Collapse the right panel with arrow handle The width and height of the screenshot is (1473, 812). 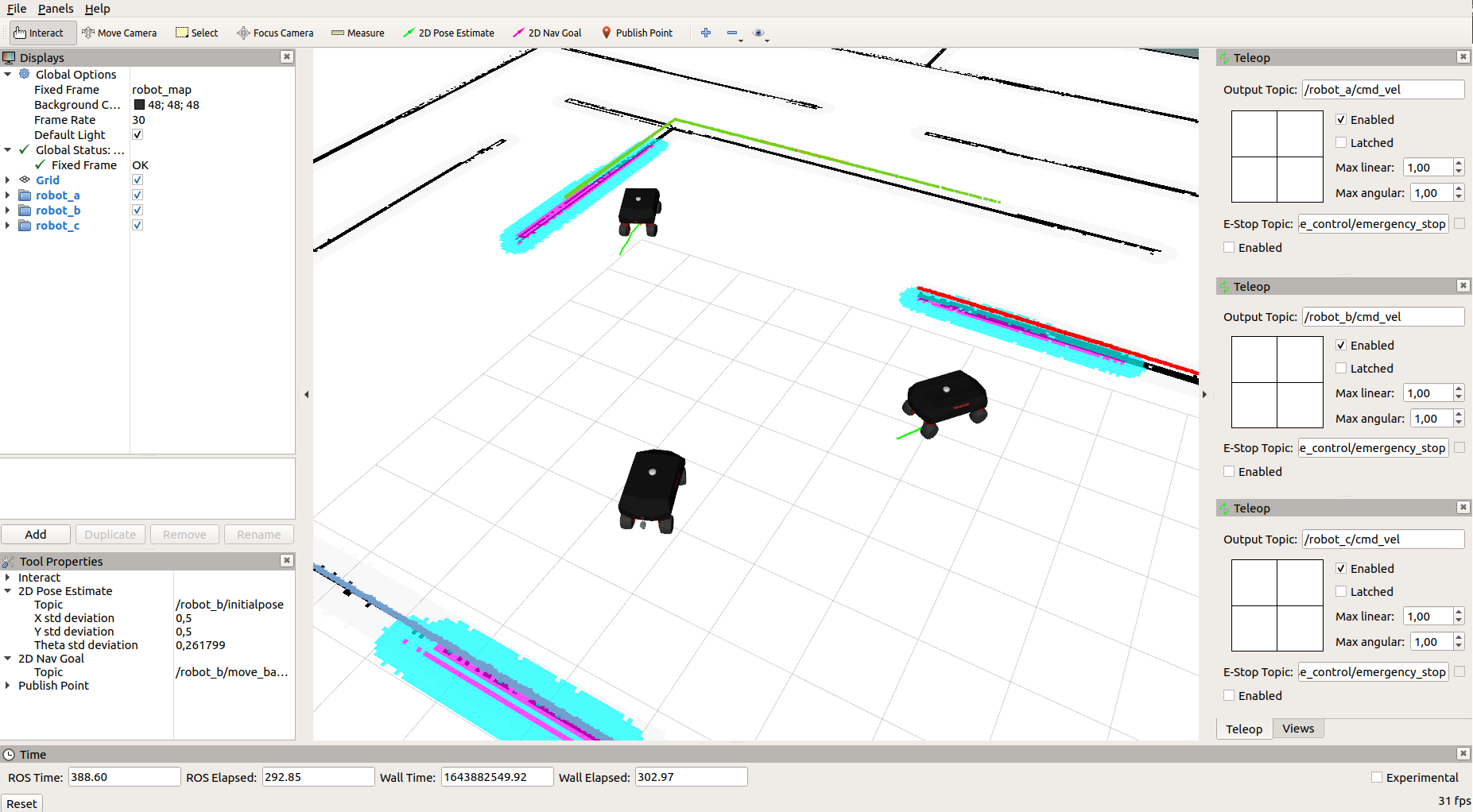1205,394
